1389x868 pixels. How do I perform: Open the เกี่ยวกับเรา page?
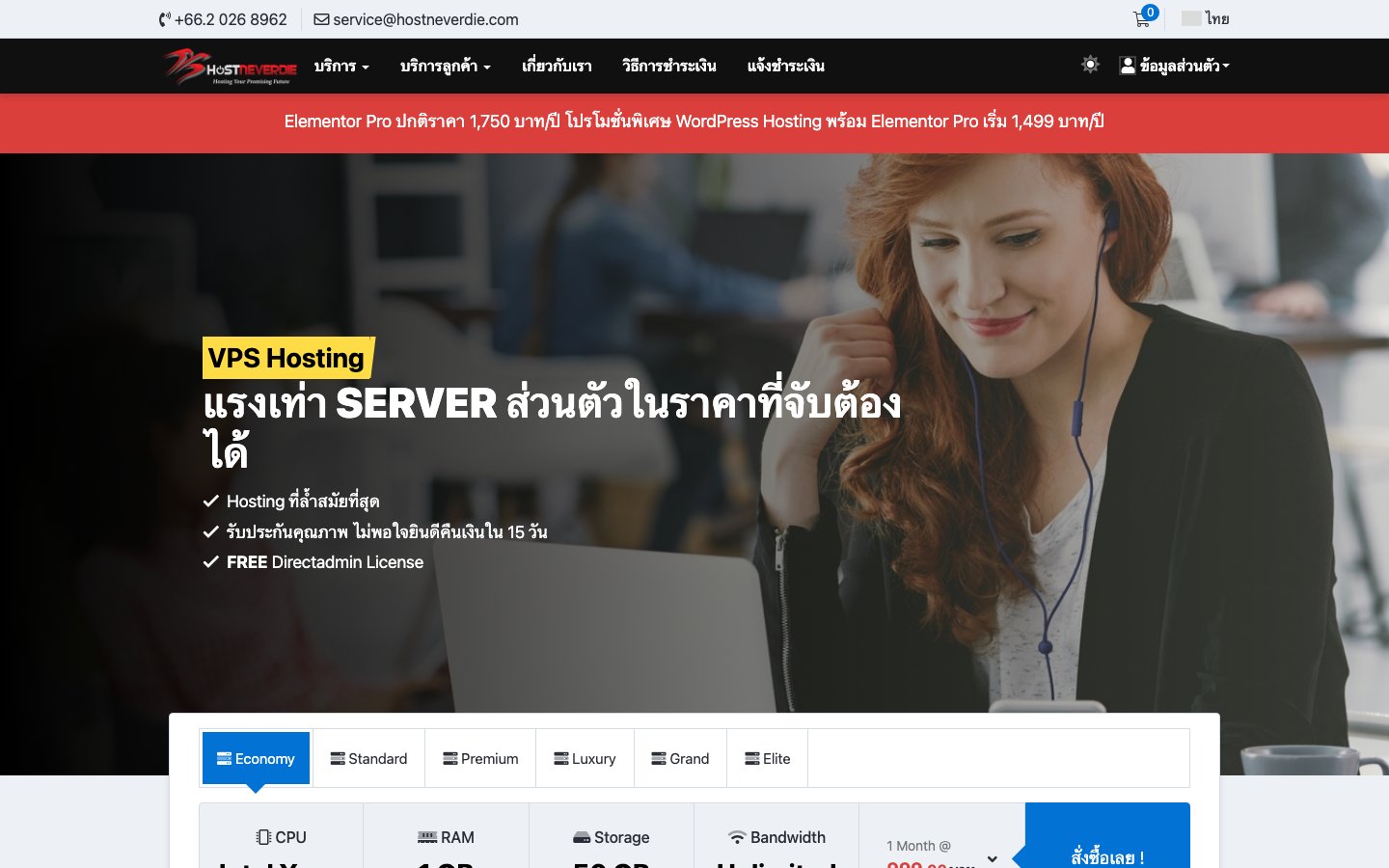(557, 66)
